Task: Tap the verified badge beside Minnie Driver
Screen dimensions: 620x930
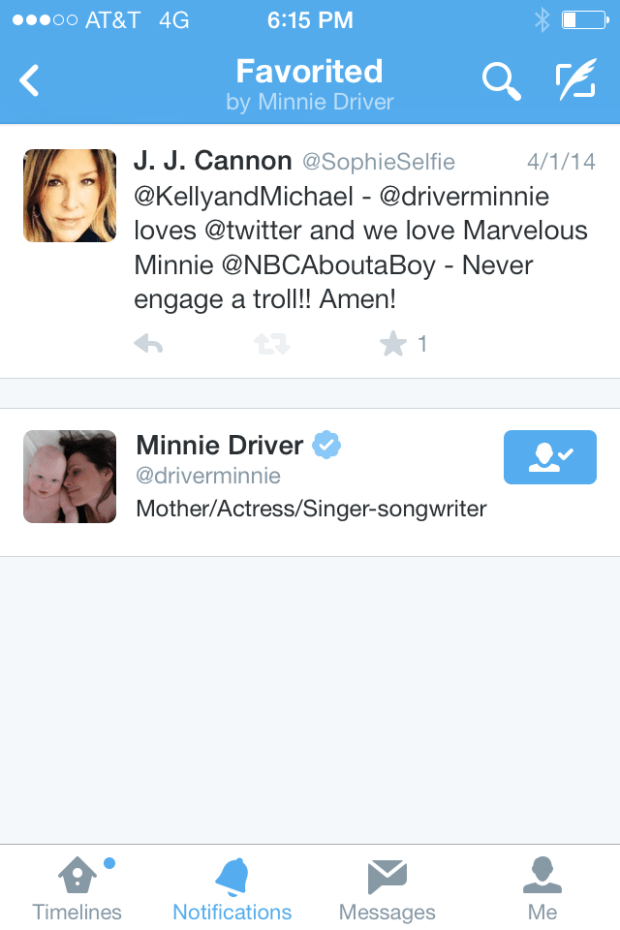Action: [326, 445]
